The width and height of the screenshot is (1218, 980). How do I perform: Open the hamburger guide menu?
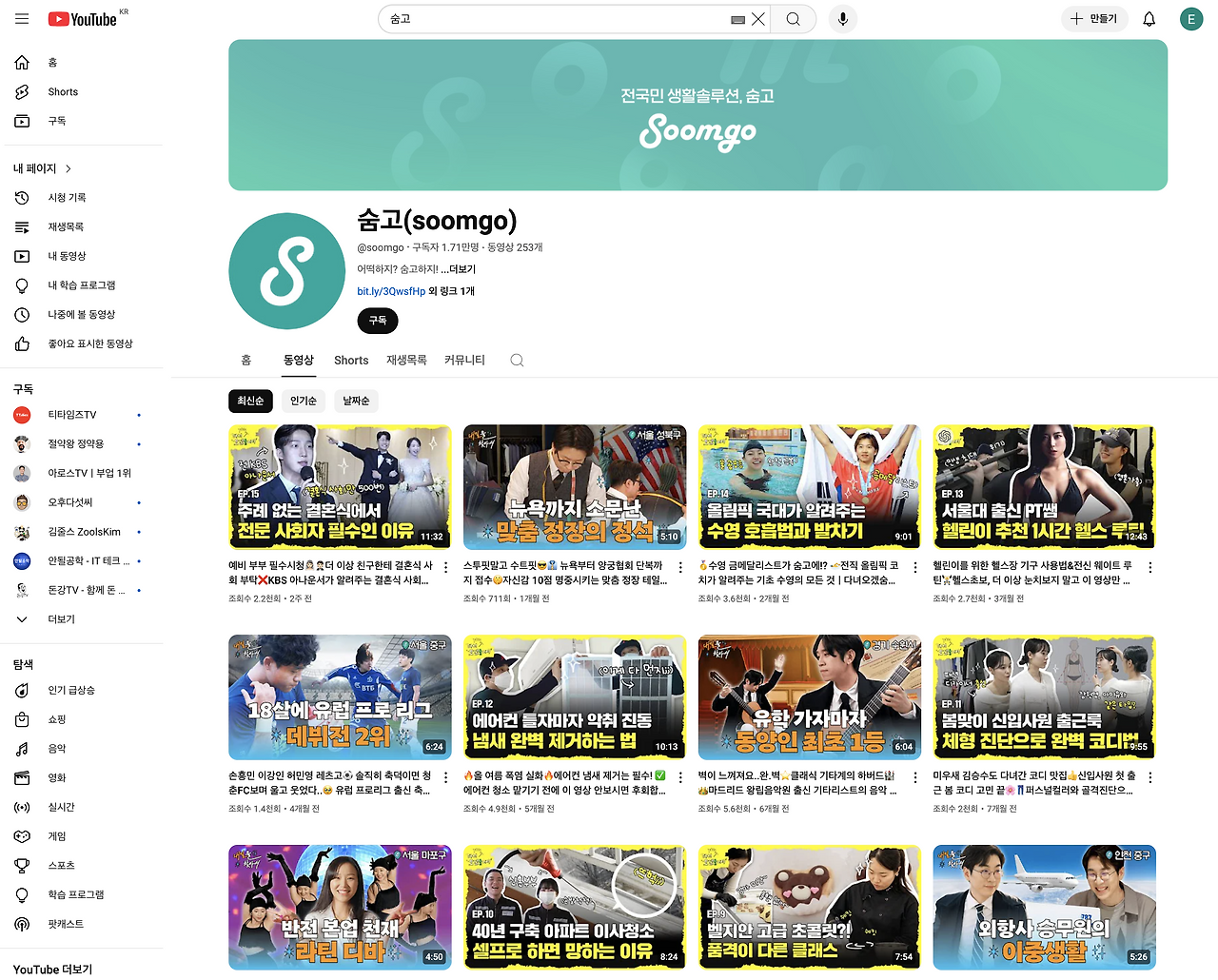click(22, 19)
